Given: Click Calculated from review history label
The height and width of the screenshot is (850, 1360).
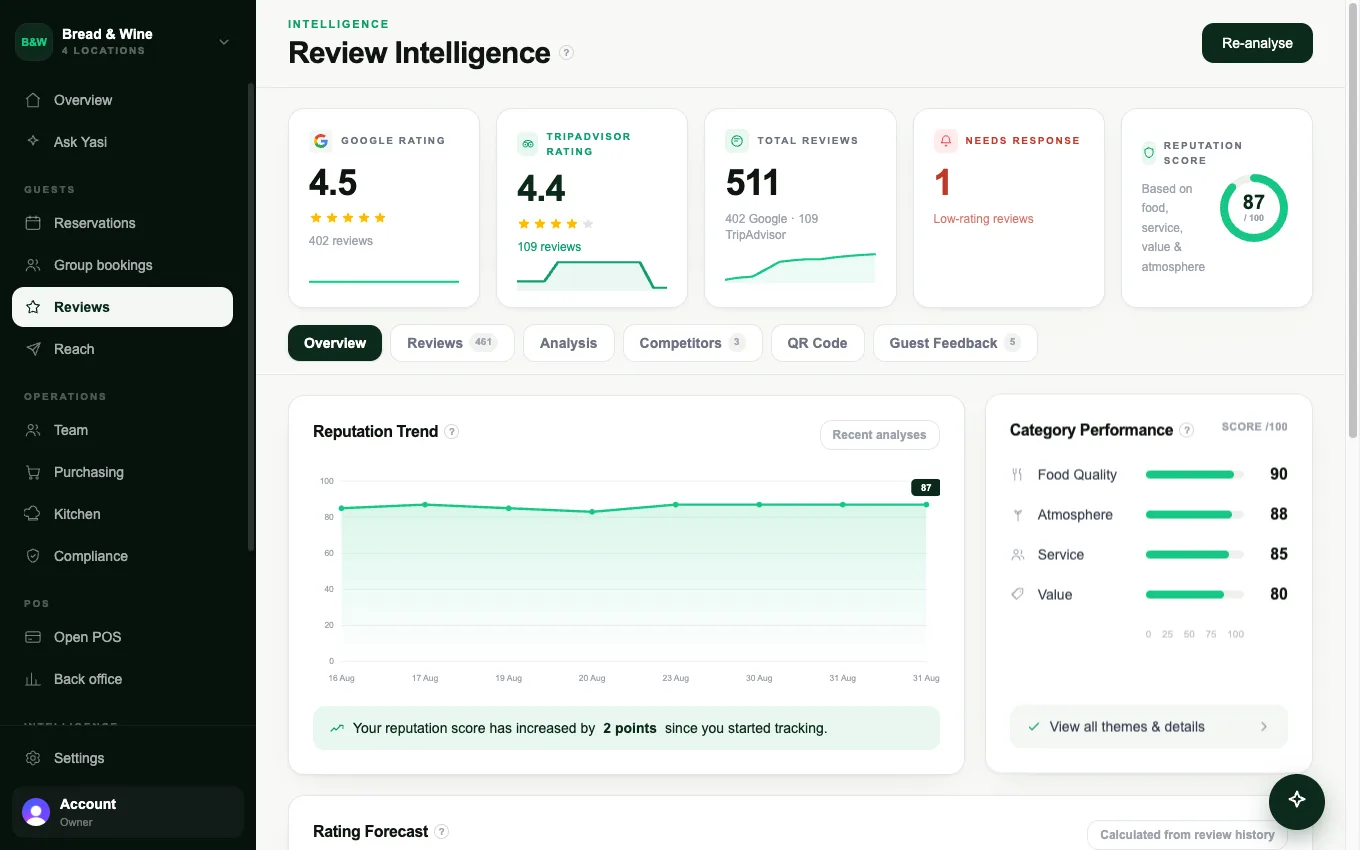Looking at the screenshot, I should (1187, 835).
